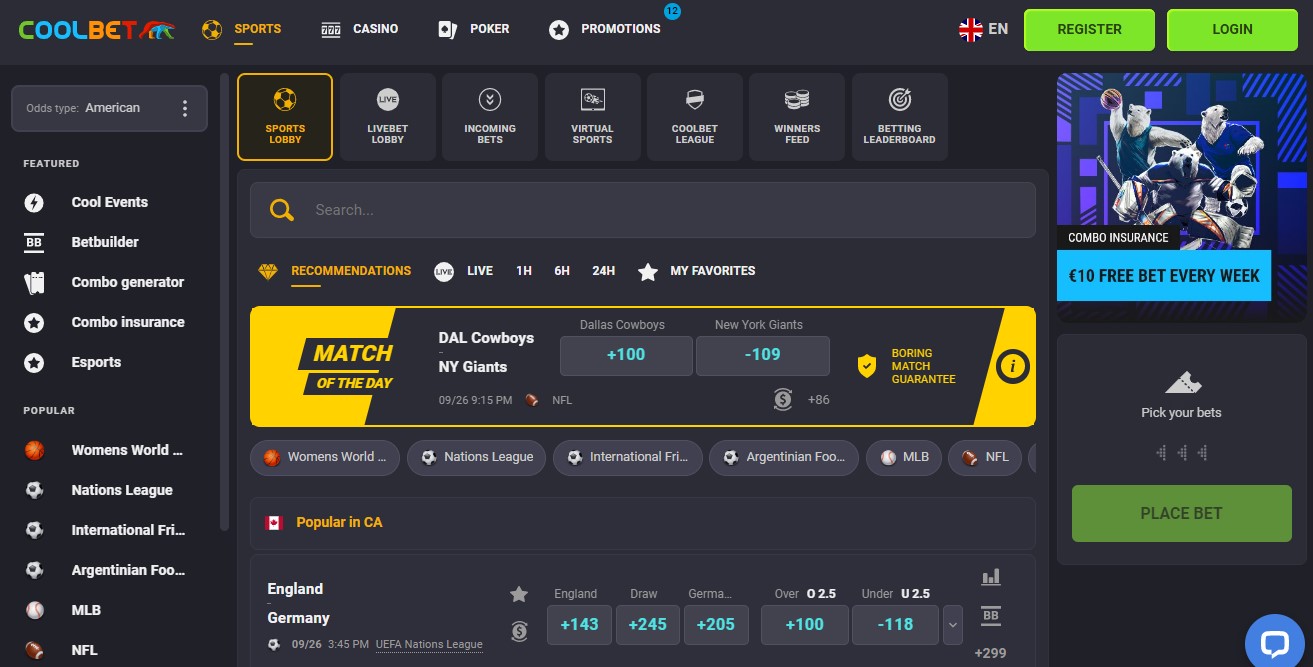The image size is (1313, 667).
Task: Open the Winners Feed
Action: click(796, 116)
